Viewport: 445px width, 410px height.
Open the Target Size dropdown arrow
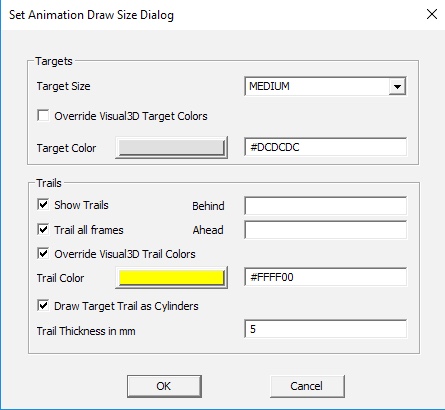pos(397,87)
